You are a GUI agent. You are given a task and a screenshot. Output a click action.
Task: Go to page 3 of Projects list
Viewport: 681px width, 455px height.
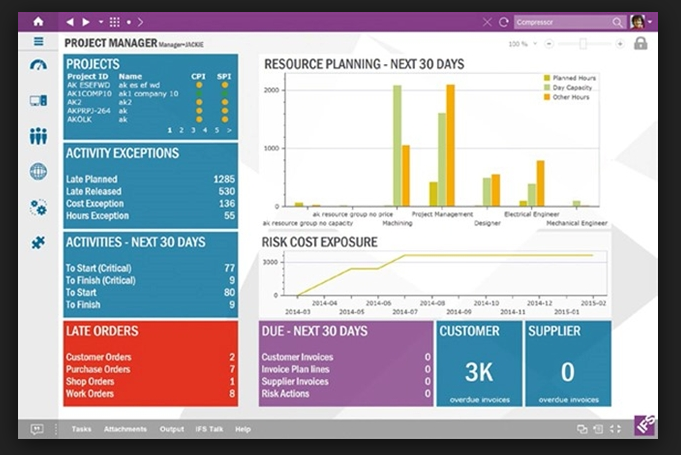coord(194,130)
